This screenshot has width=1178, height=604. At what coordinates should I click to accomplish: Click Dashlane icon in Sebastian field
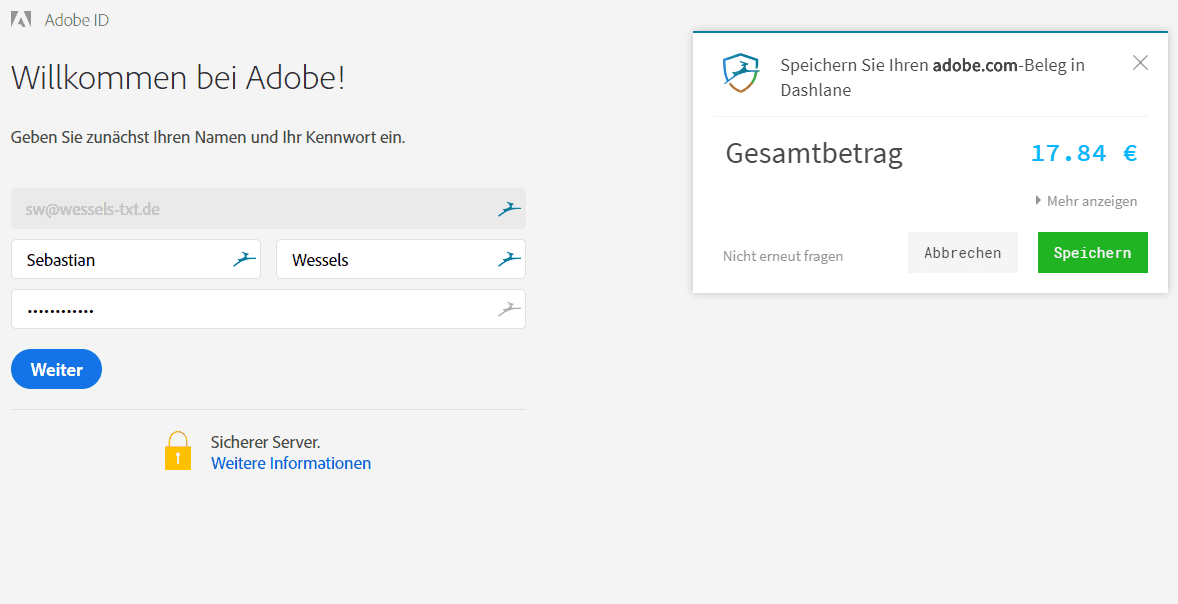click(244, 260)
